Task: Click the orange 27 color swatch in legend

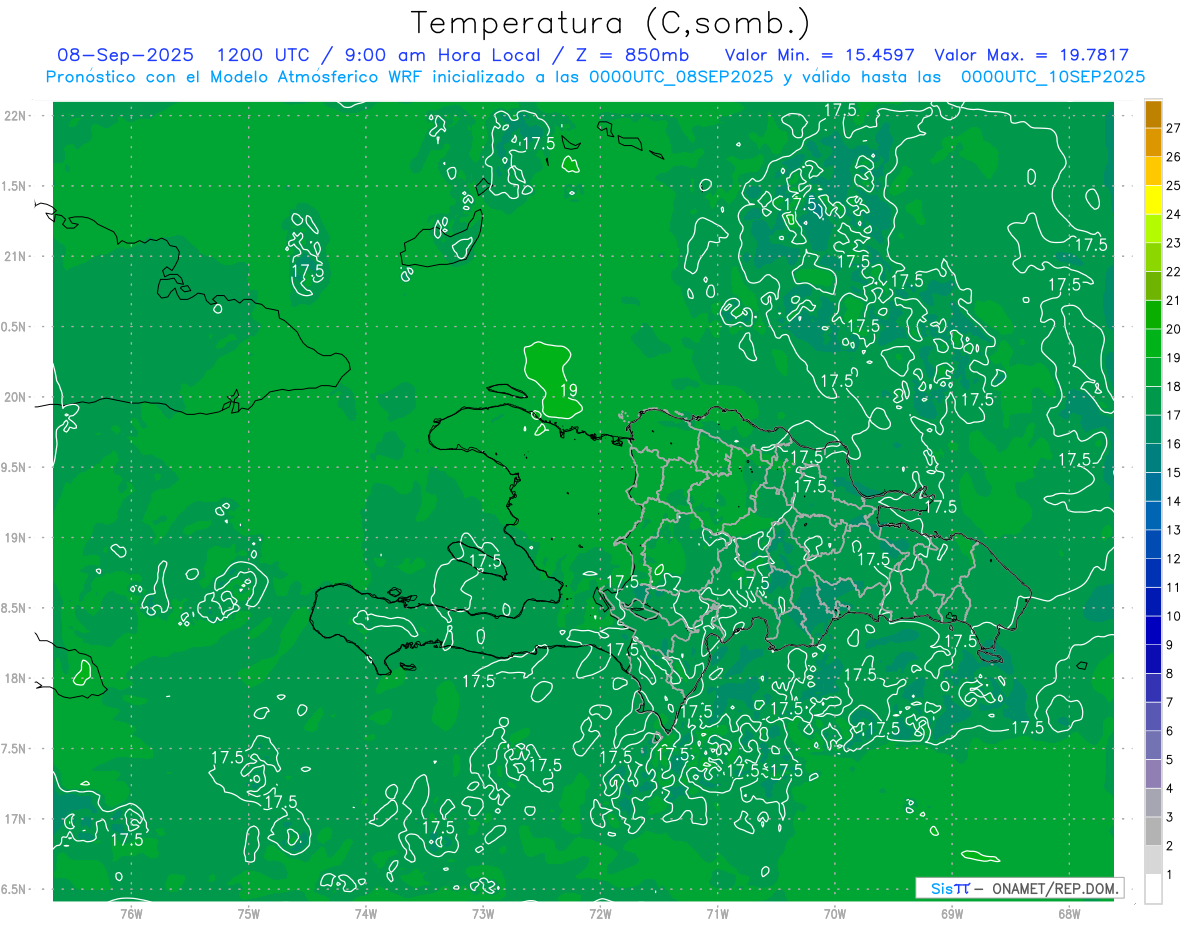Action: click(x=1153, y=115)
